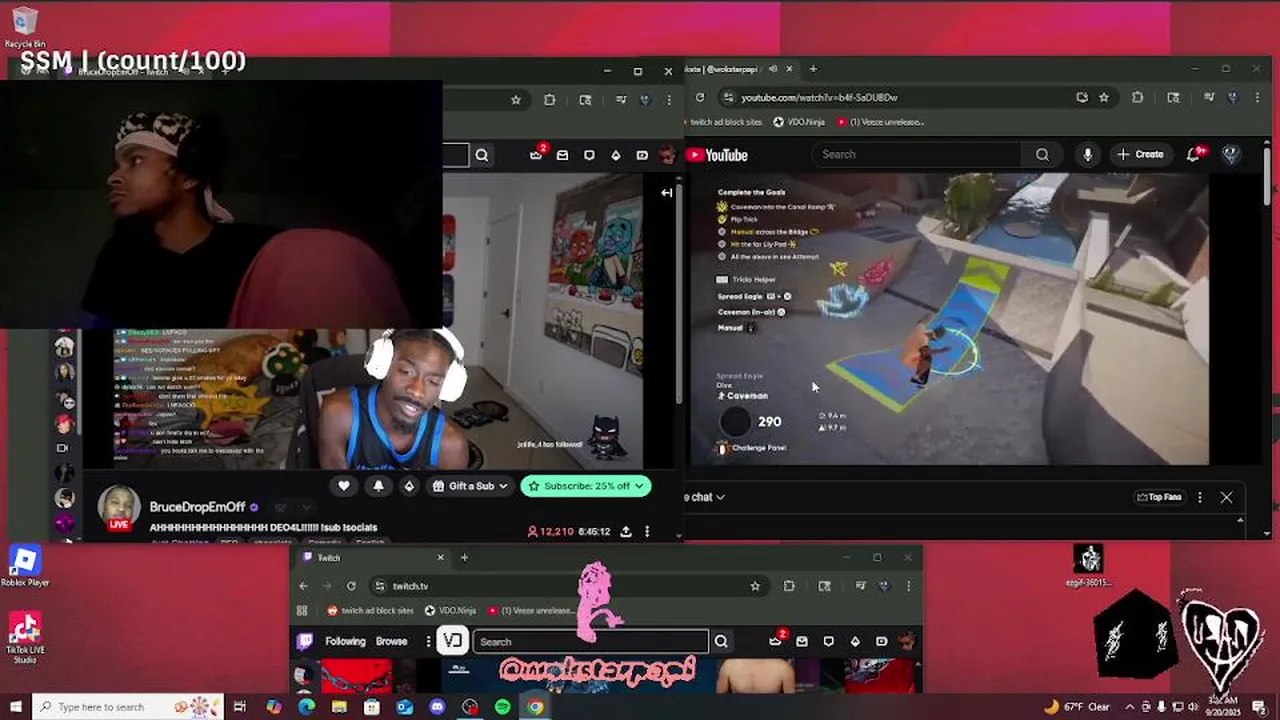Click the Twitch logo in lower window
This screenshot has height=720, width=1280.
pos(305,641)
